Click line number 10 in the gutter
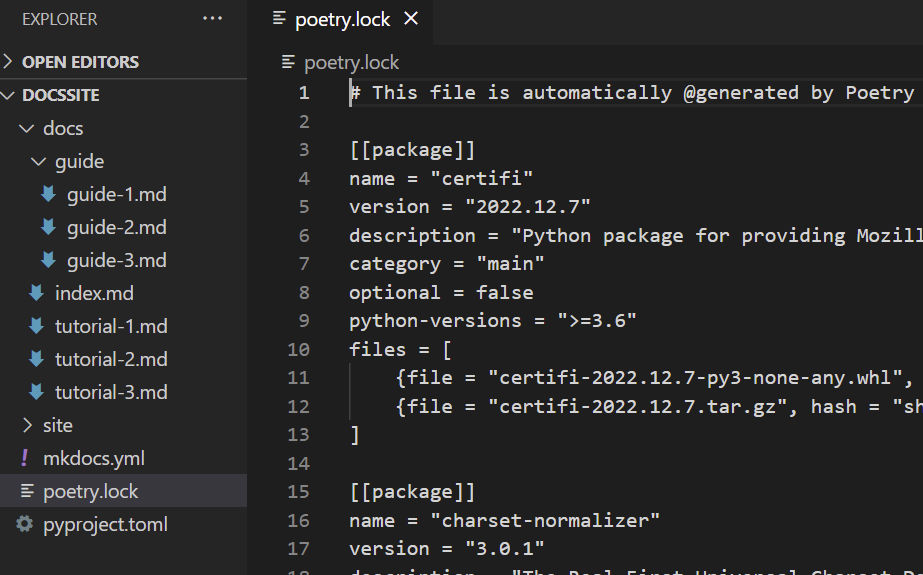Viewport: 923px width, 575px height. pyautogui.click(x=298, y=350)
